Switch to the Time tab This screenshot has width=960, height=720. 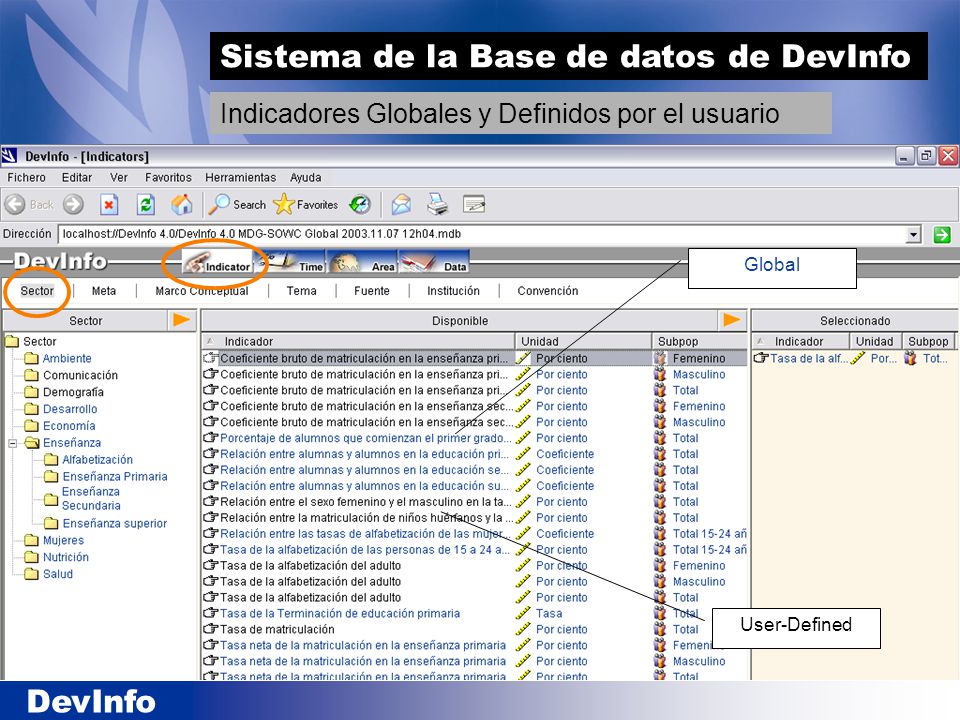tap(290, 261)
